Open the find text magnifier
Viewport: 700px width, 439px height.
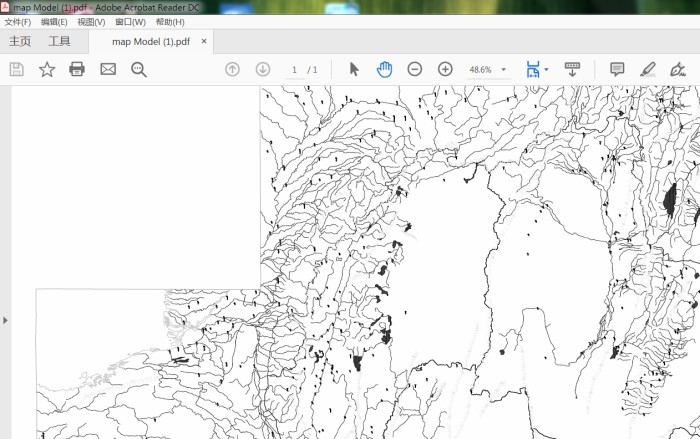[138, 70]
